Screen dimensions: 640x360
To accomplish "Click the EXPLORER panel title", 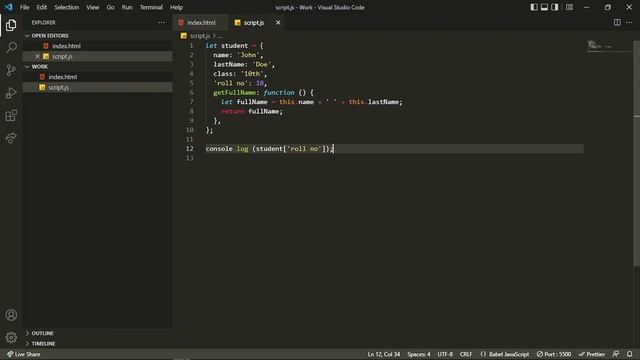I will point(44,22).
